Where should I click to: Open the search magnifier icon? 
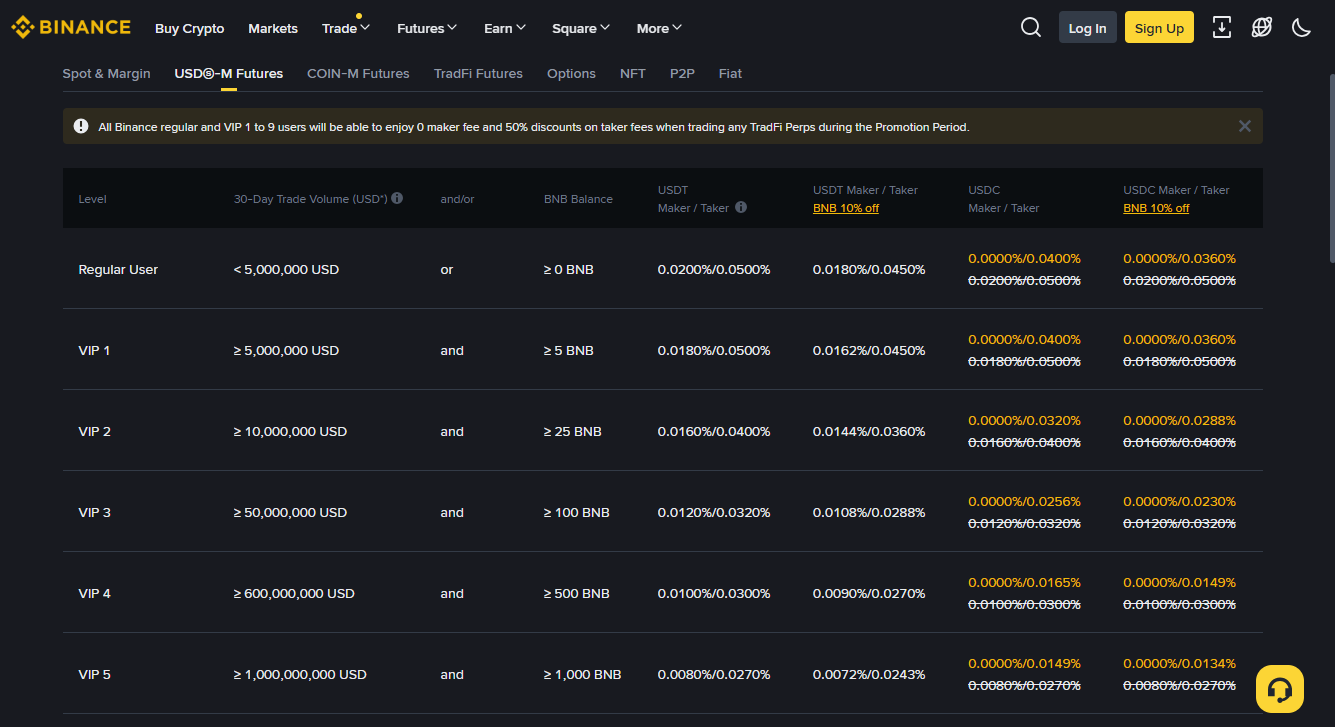[1031, 27]
